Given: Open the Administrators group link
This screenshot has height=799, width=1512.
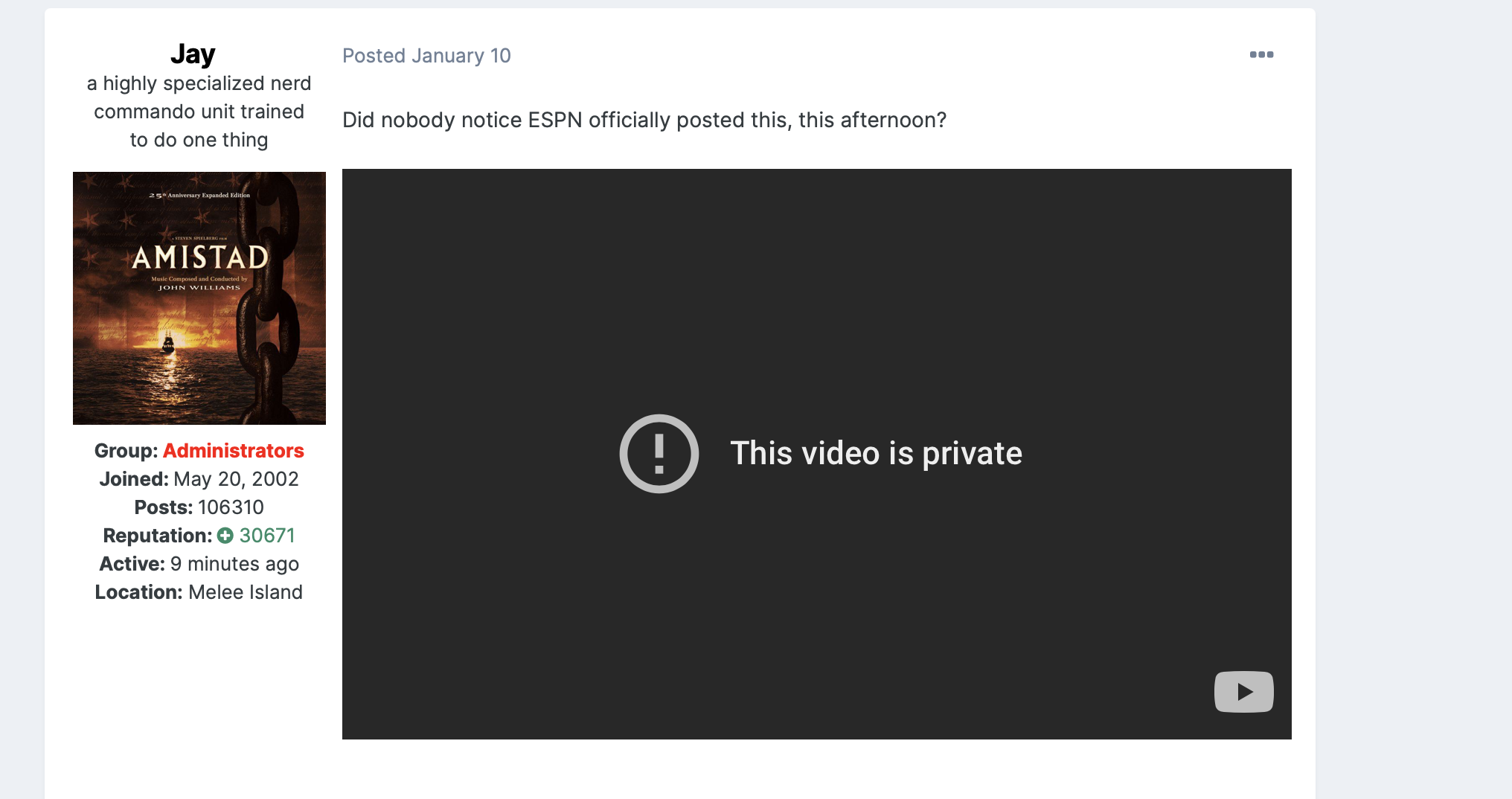Looking at the screenshot, I should click(233, 451).
